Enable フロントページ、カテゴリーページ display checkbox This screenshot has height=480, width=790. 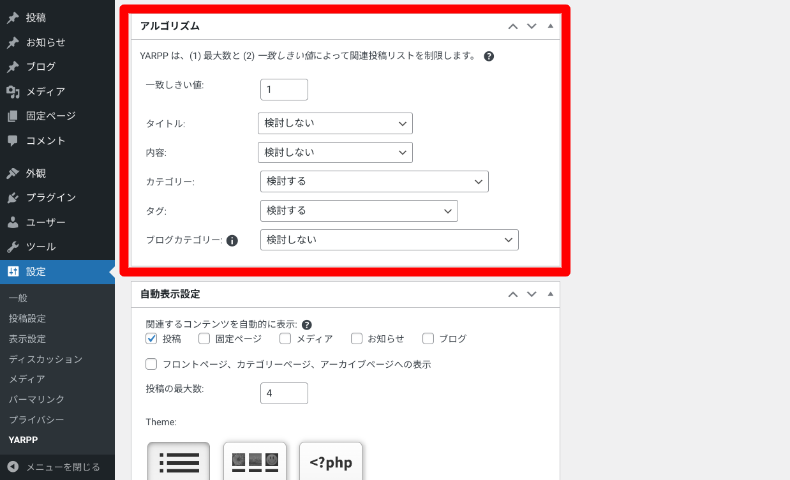coord(151,364)
